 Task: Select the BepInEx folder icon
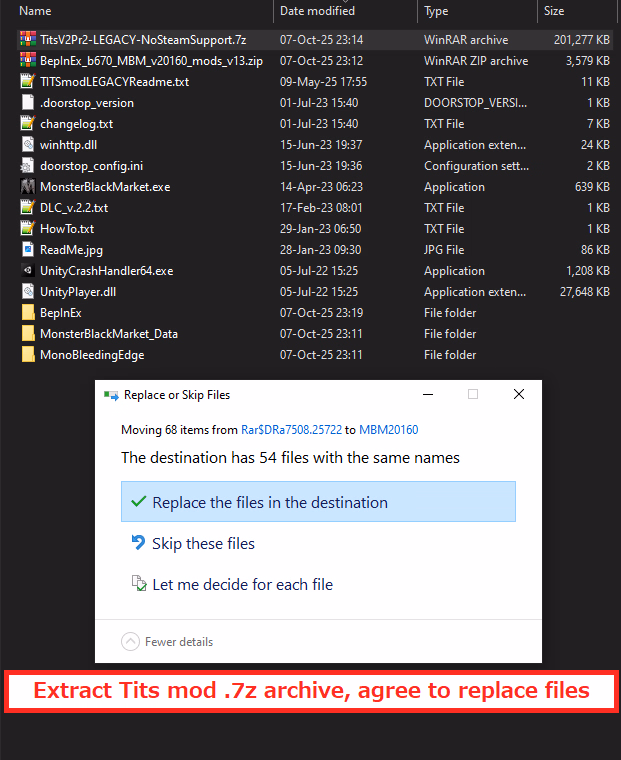(x=28, y=313)
